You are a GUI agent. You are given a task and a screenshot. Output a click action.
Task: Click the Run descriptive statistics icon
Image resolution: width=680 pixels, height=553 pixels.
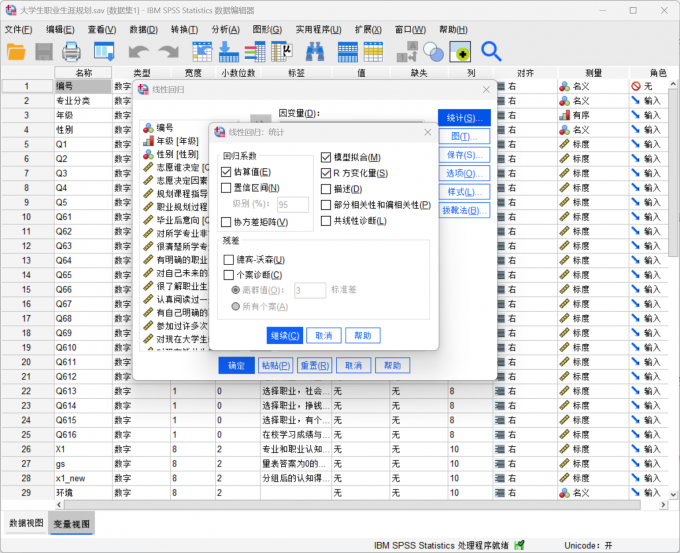[x=281, y=52]
